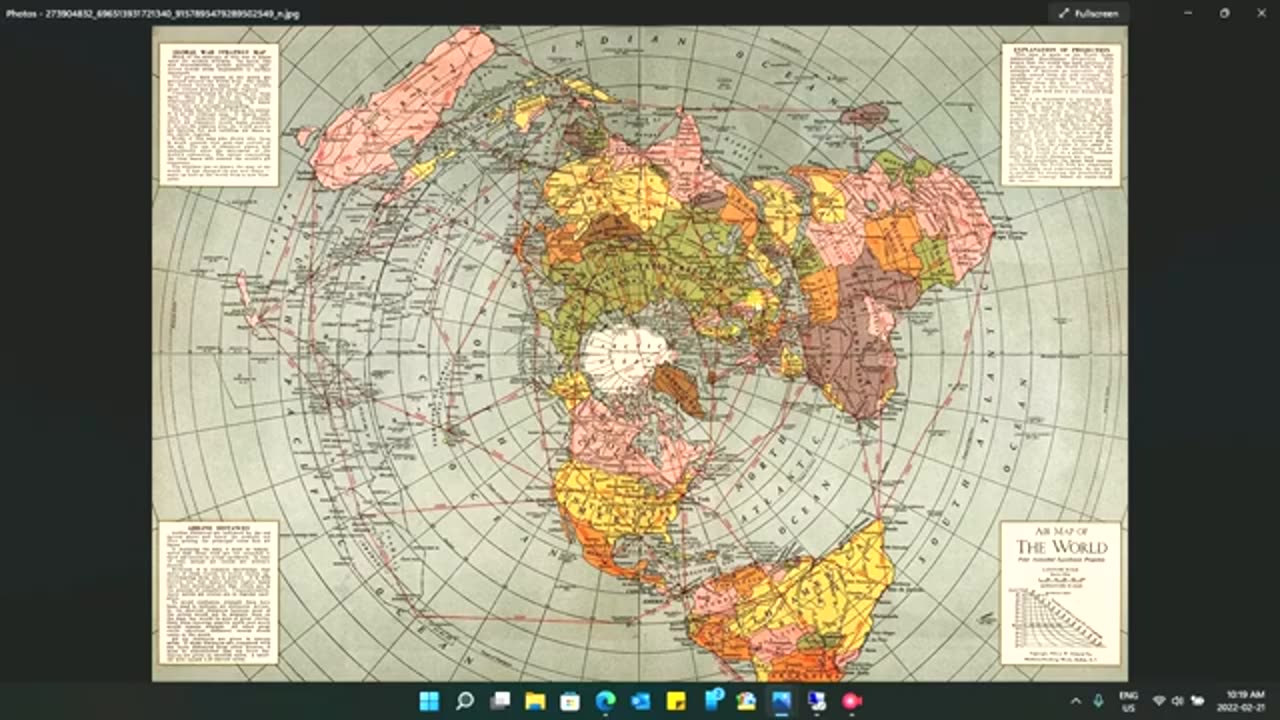
Task: Click the battery icon in the system tray
Action: (x=1197, y=701)
